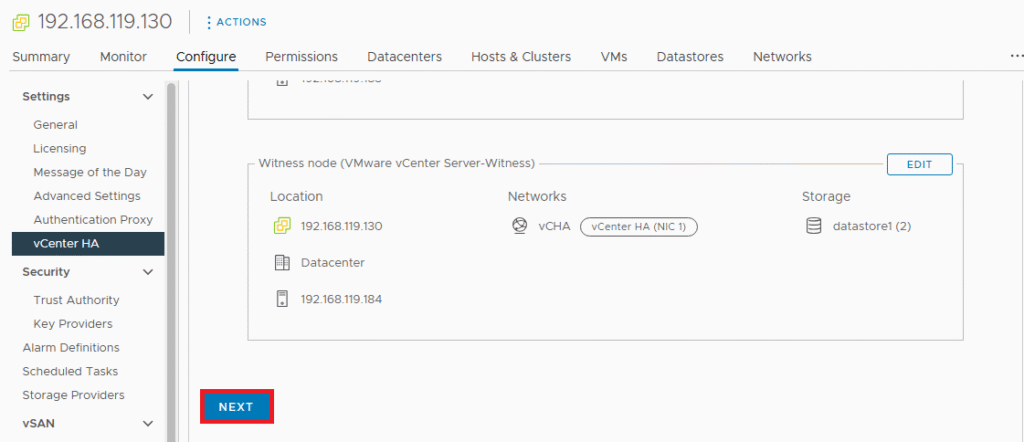
Task: Click the host icon beside 192.168.119.184
Action: (282, 300)
